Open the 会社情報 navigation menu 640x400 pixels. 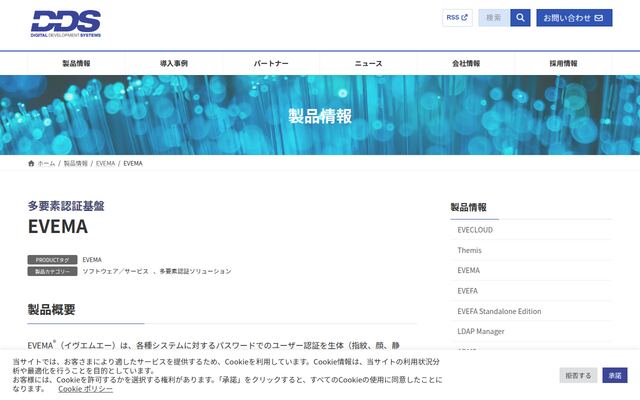[x=466, y=63]
